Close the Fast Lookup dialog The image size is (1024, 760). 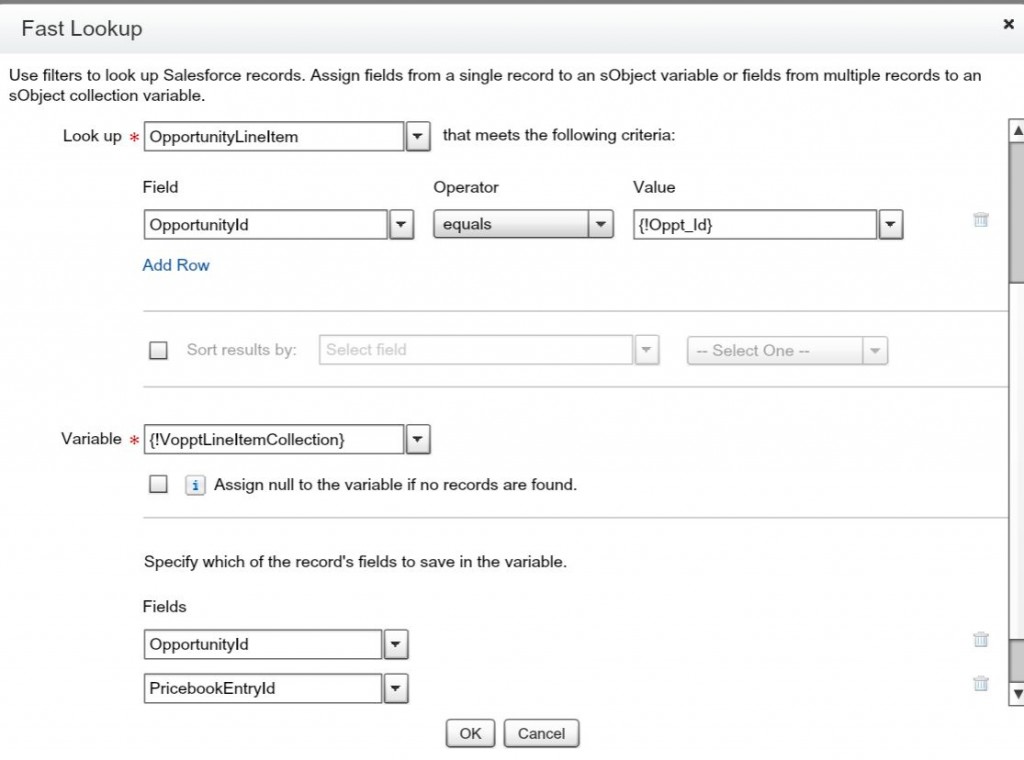[x=1008, y=25]
